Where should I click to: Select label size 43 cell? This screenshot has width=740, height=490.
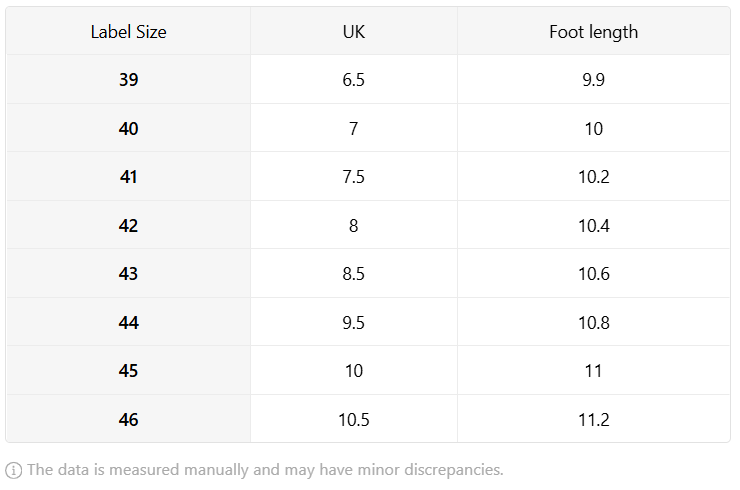128,273
